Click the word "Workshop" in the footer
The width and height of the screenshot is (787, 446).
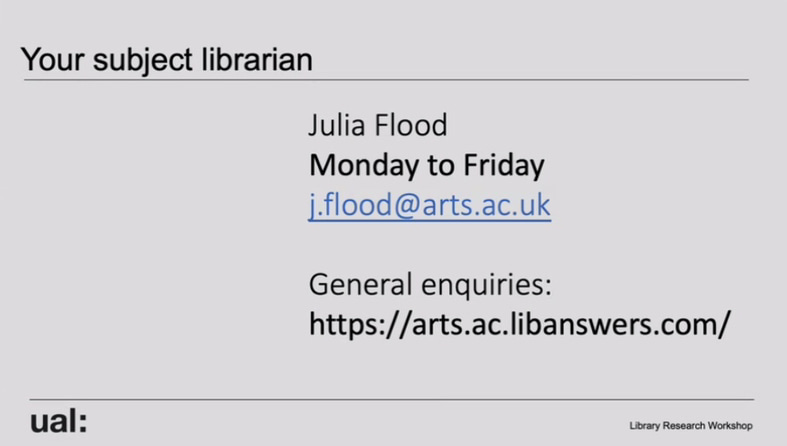pyautogui.click(x=730, y=426)
